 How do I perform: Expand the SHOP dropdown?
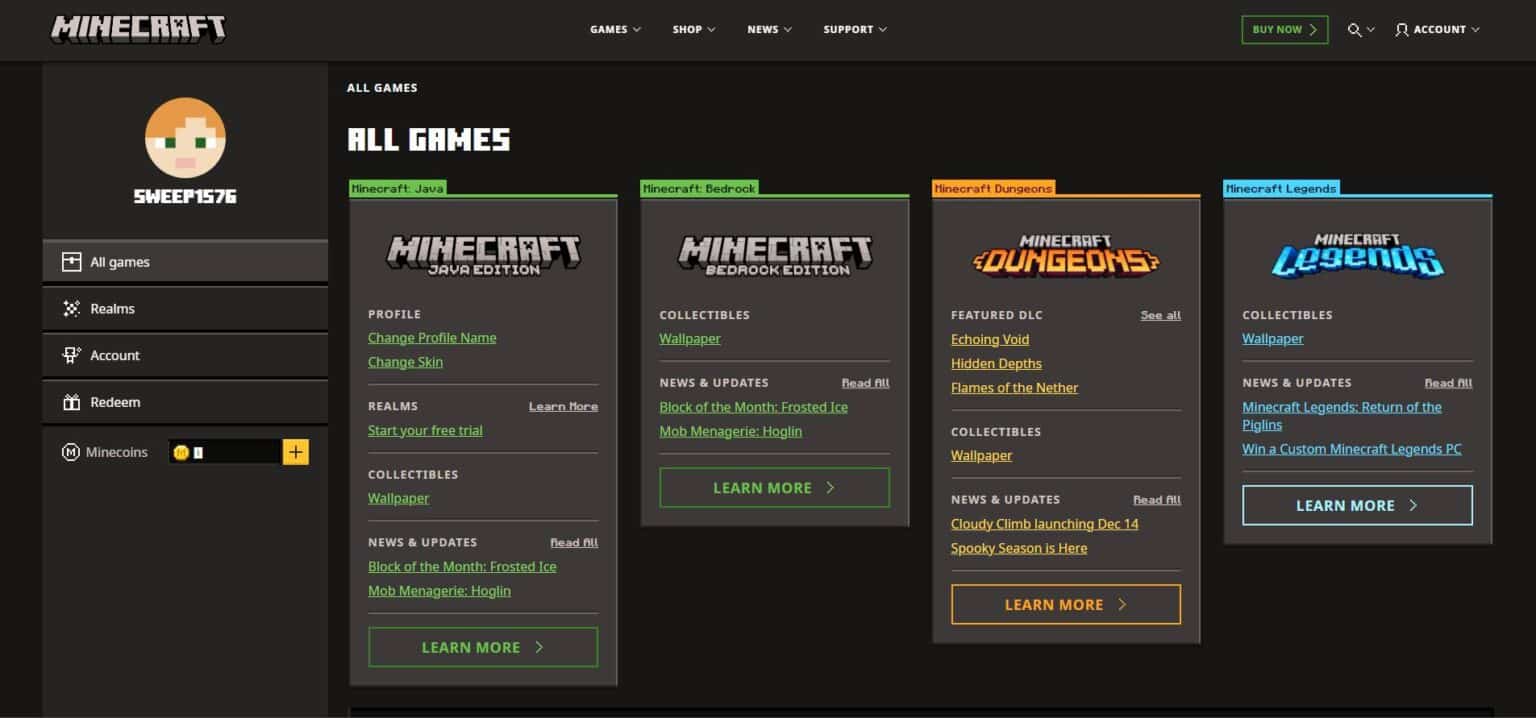693,29
